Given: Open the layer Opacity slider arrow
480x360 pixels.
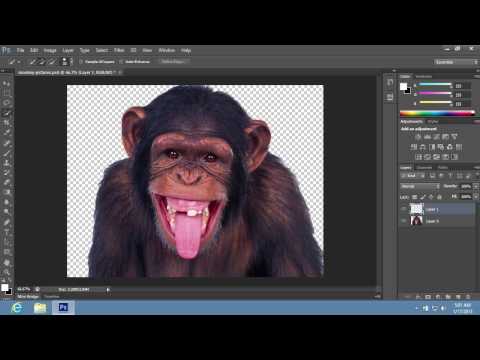Looking at the screenshot, I should 476,186.
